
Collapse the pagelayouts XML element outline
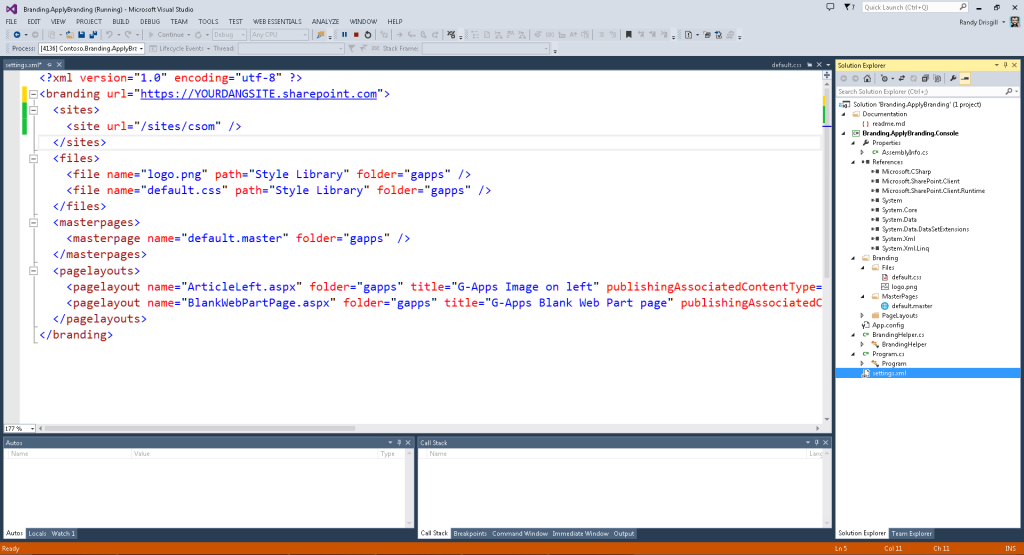point(33,271)
